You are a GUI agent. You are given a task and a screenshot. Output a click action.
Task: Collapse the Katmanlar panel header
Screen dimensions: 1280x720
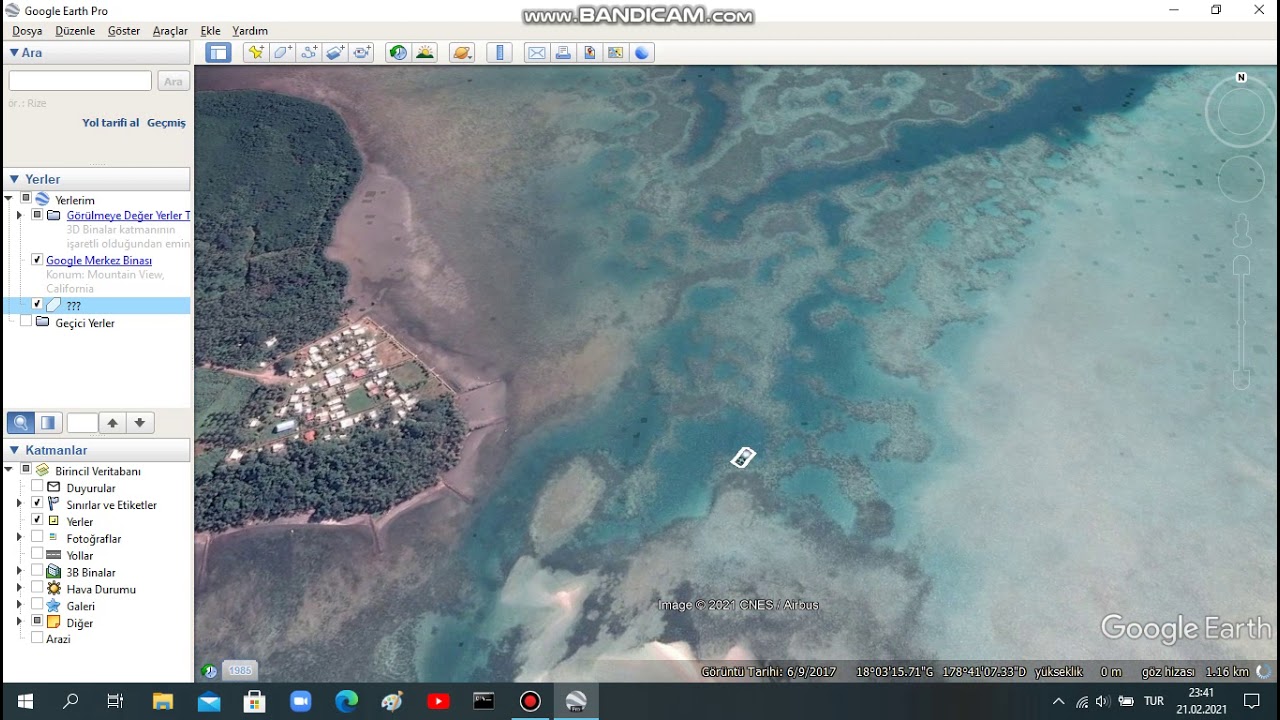[97, 450]
